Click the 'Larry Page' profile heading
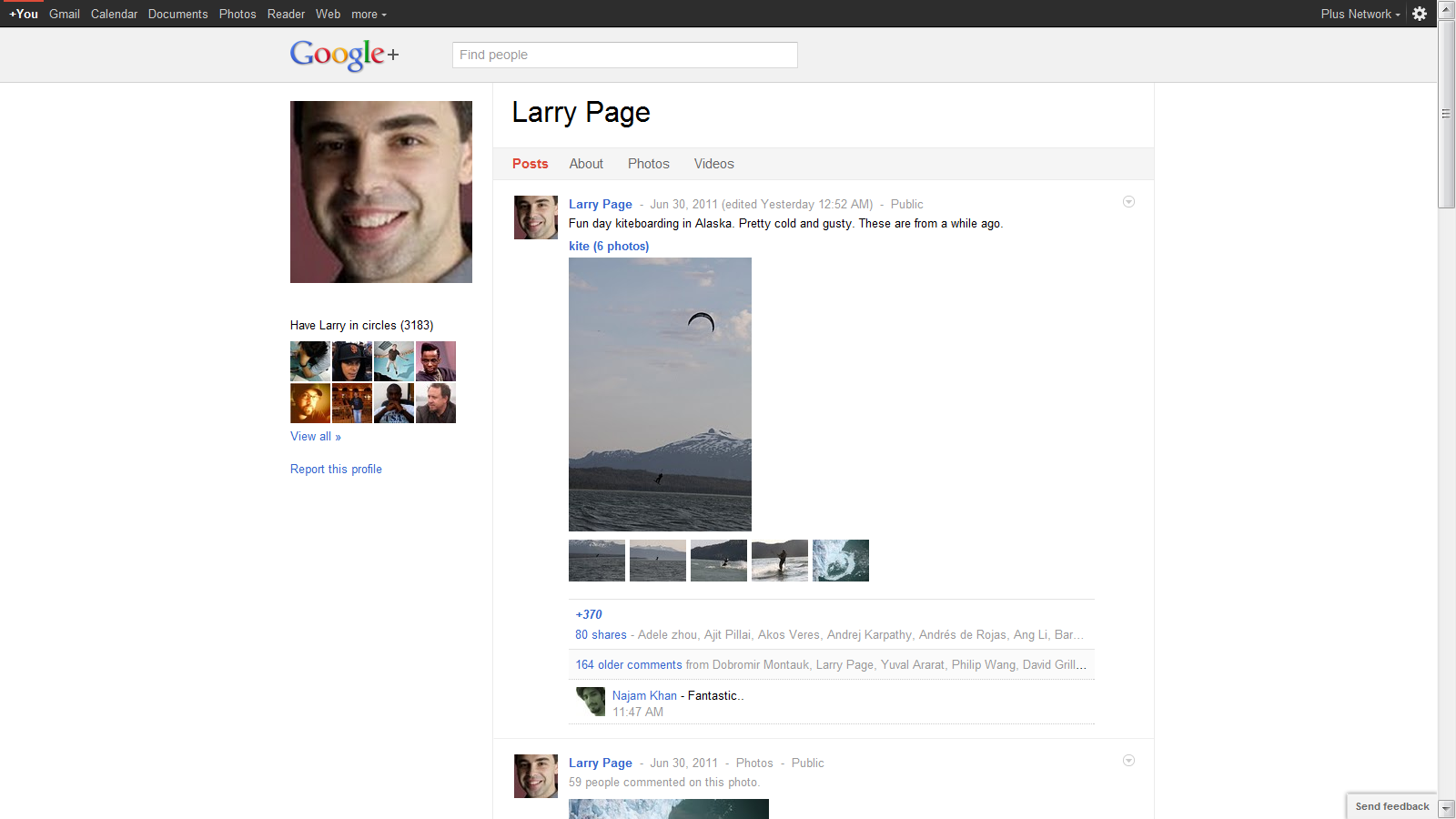 581,113
